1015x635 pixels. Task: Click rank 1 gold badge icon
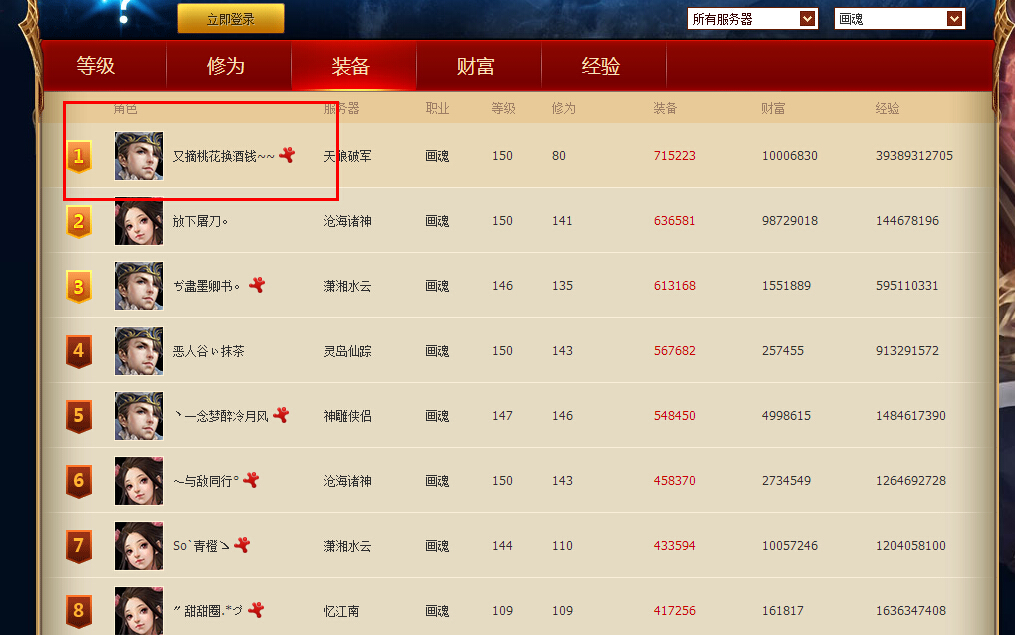tap(79, 156)
